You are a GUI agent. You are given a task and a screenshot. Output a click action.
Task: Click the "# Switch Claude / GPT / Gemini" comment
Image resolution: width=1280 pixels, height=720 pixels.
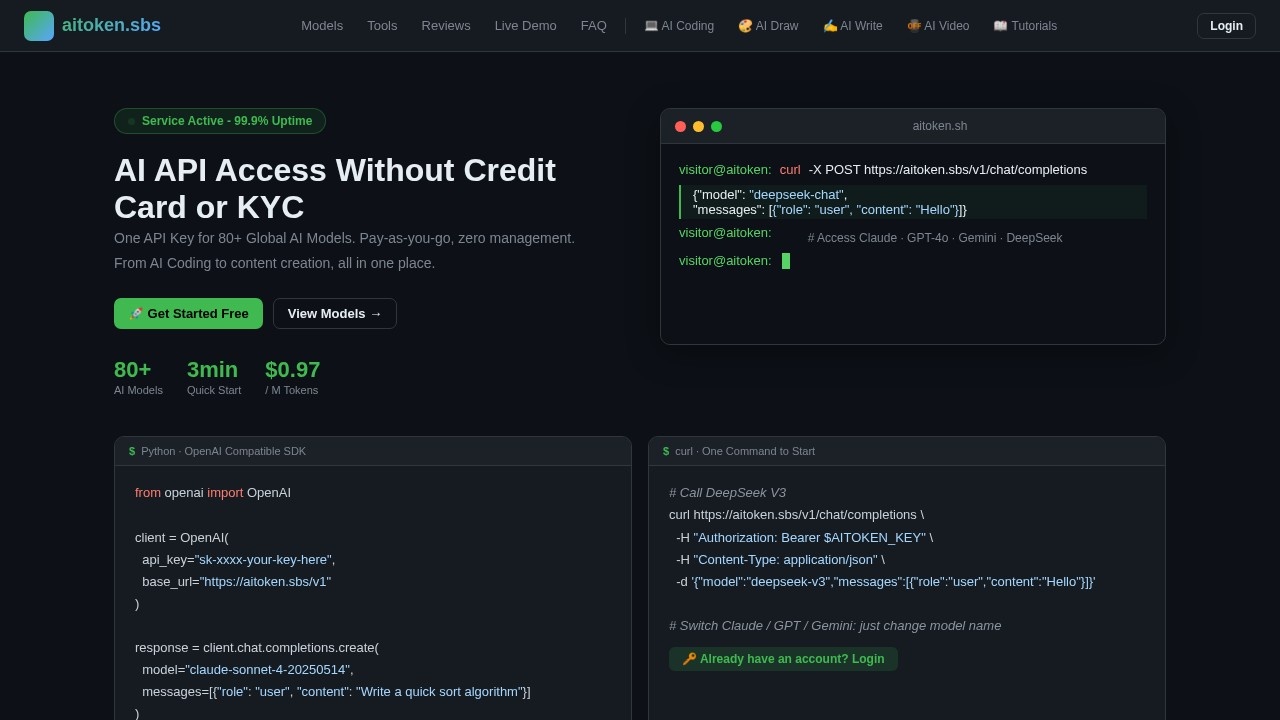[x=835, y=626]
